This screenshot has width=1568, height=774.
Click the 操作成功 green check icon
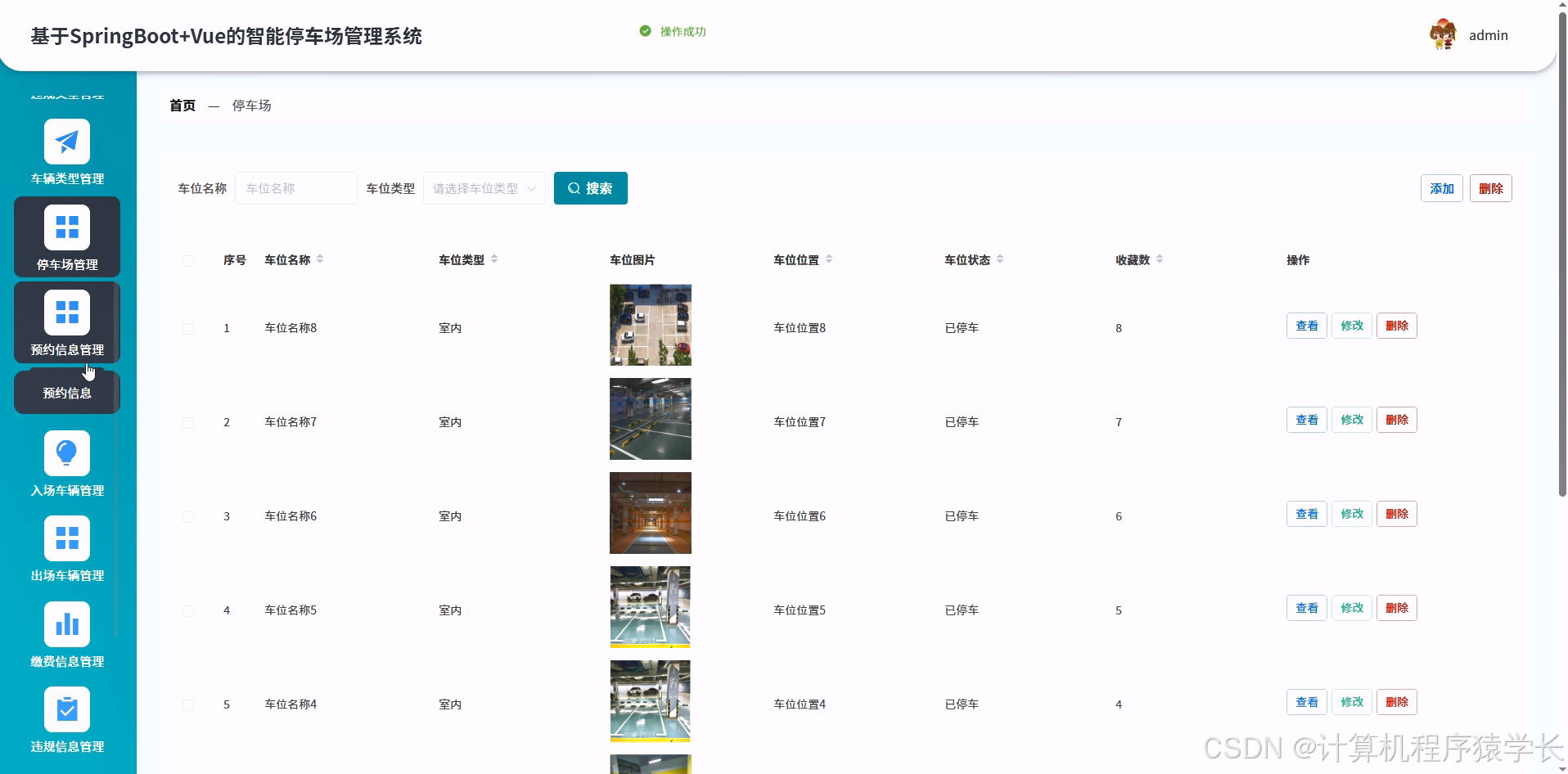click(x=645, y=31)
